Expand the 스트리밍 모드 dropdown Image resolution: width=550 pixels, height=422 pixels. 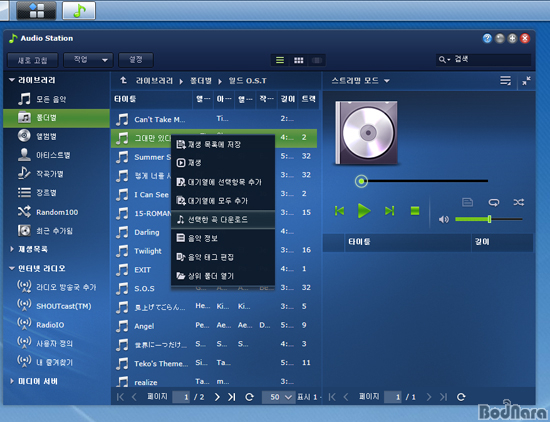click(360, 81)
